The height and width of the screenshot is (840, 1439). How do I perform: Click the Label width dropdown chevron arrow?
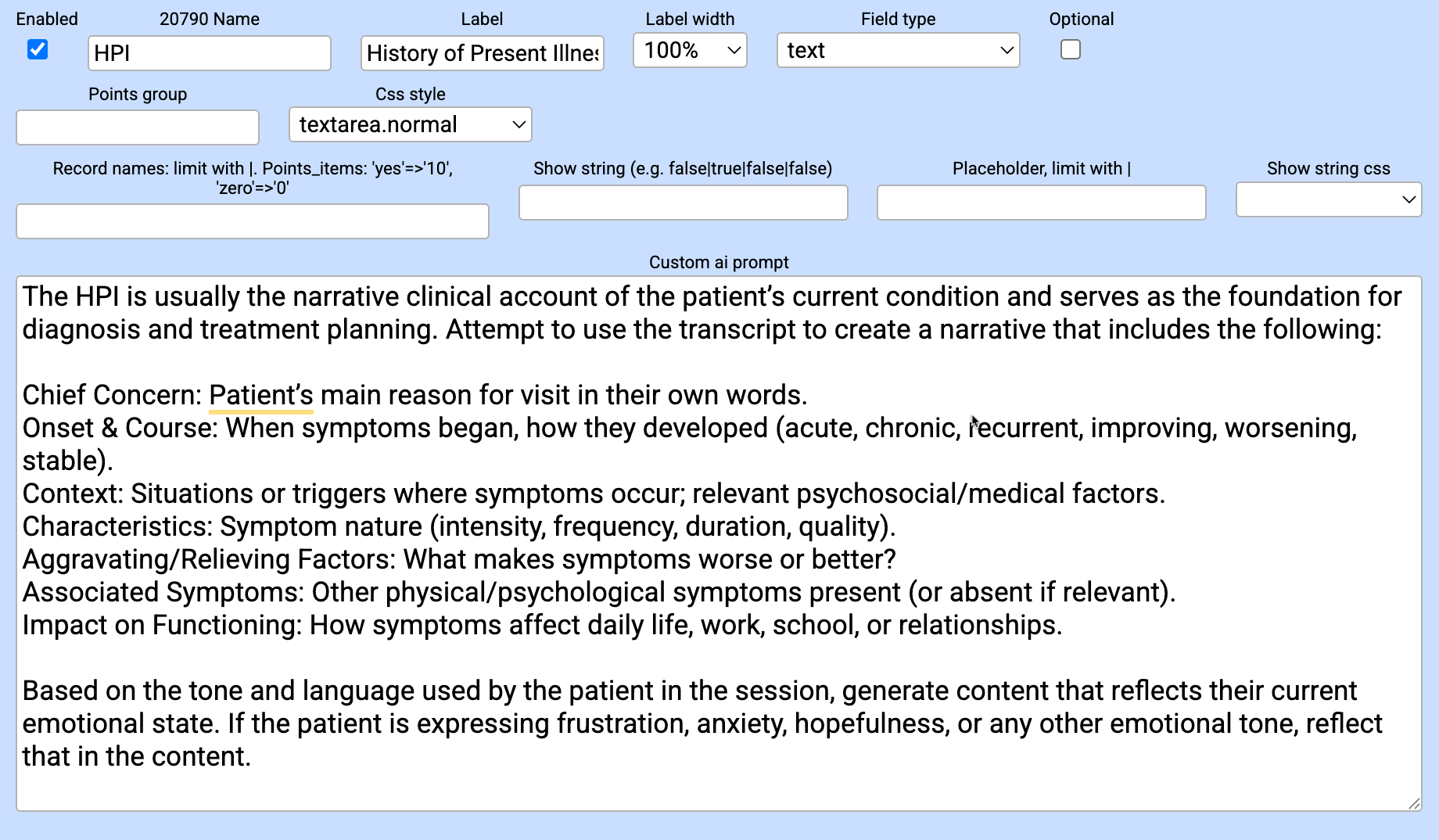tap(734, 51)
